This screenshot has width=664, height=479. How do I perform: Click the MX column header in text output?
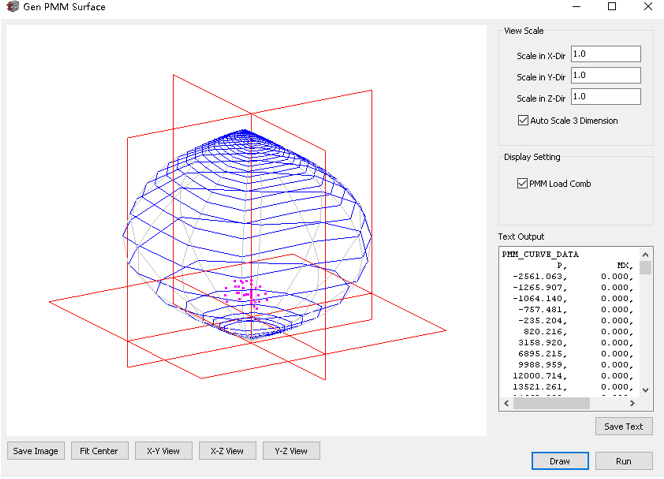(625, 266)
